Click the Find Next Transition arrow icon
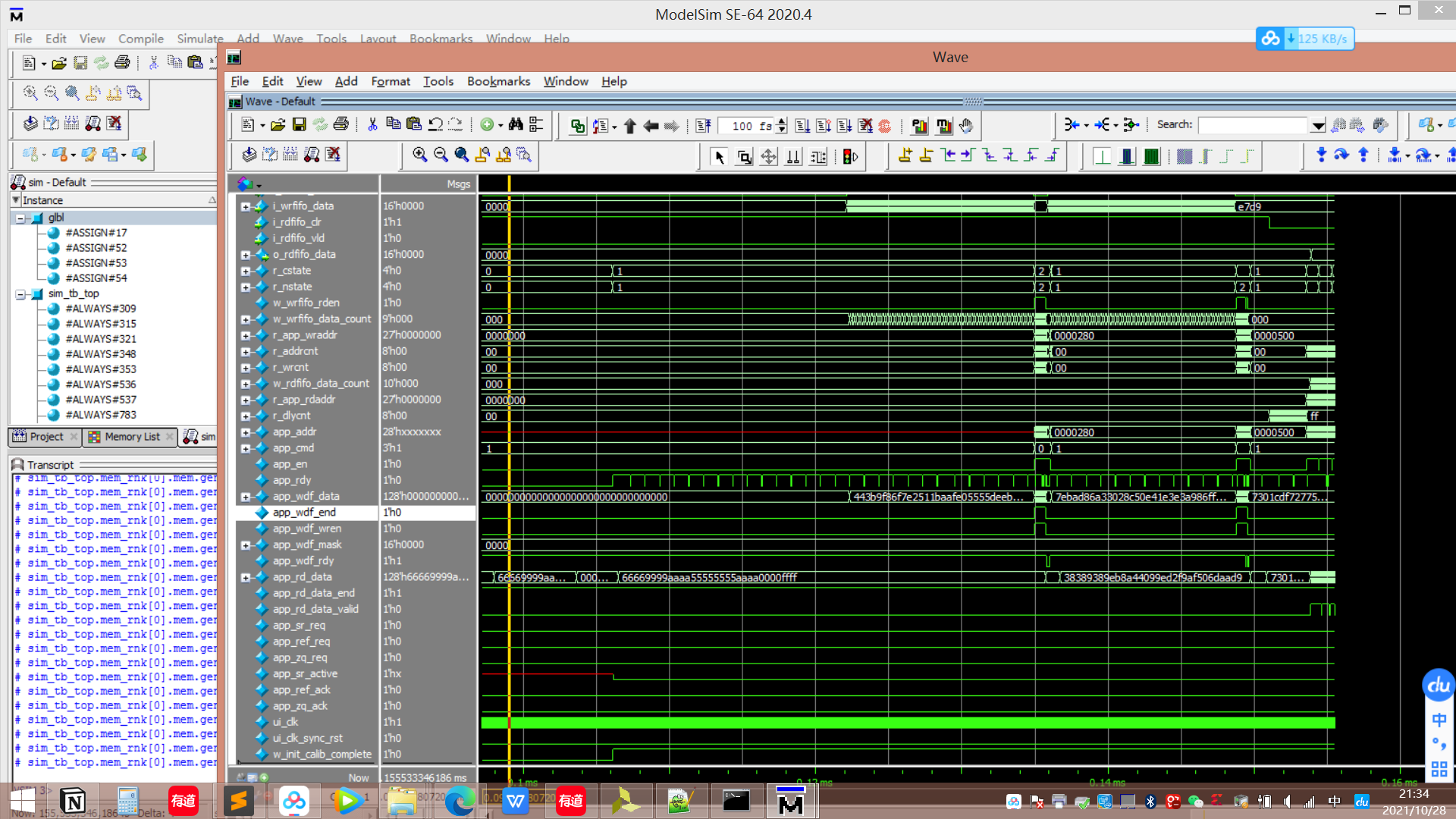Screen dimensions: 1456x819 point(967,155)
